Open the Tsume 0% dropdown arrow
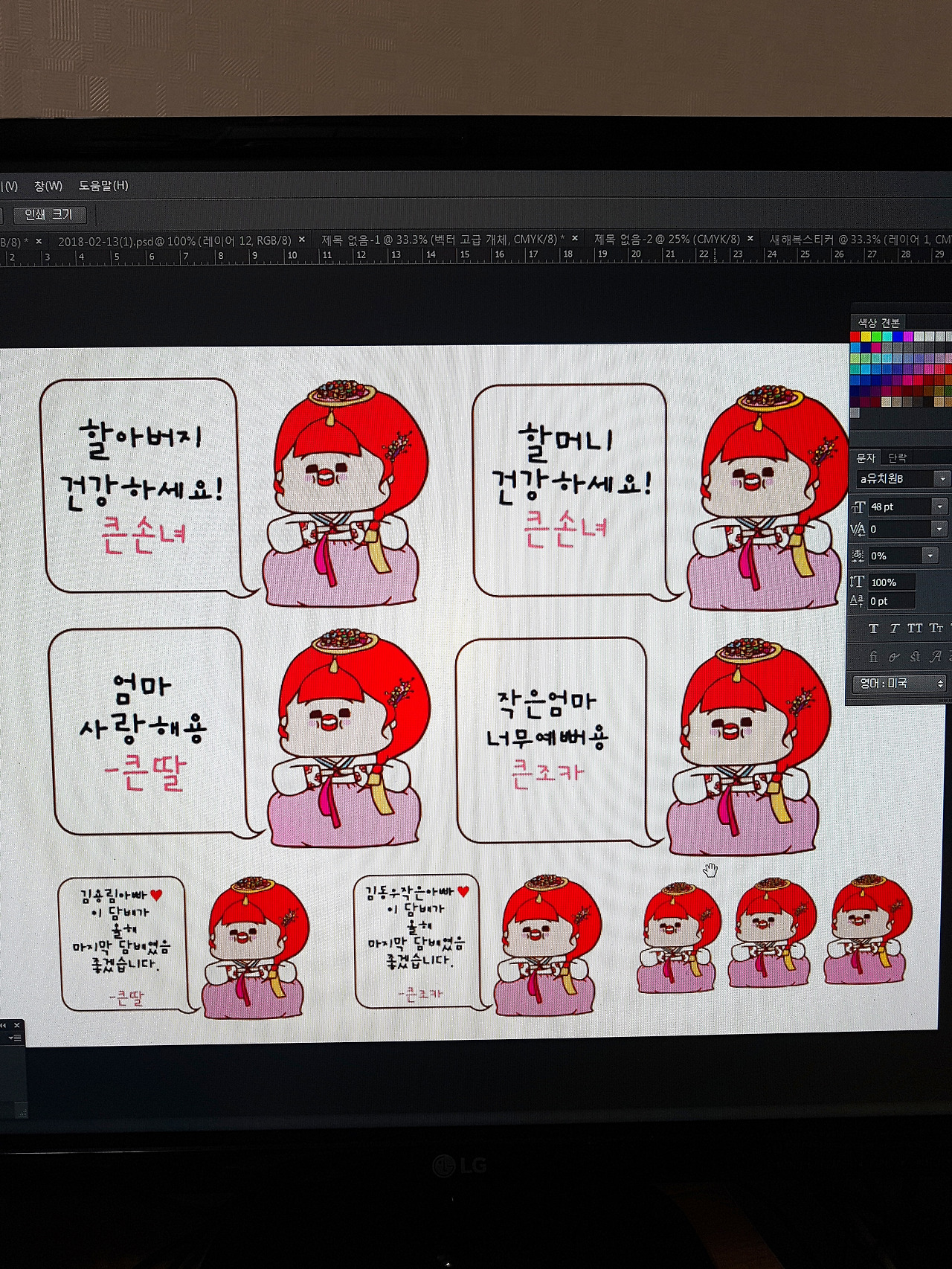952x1269 pixels. pos(930,556)
